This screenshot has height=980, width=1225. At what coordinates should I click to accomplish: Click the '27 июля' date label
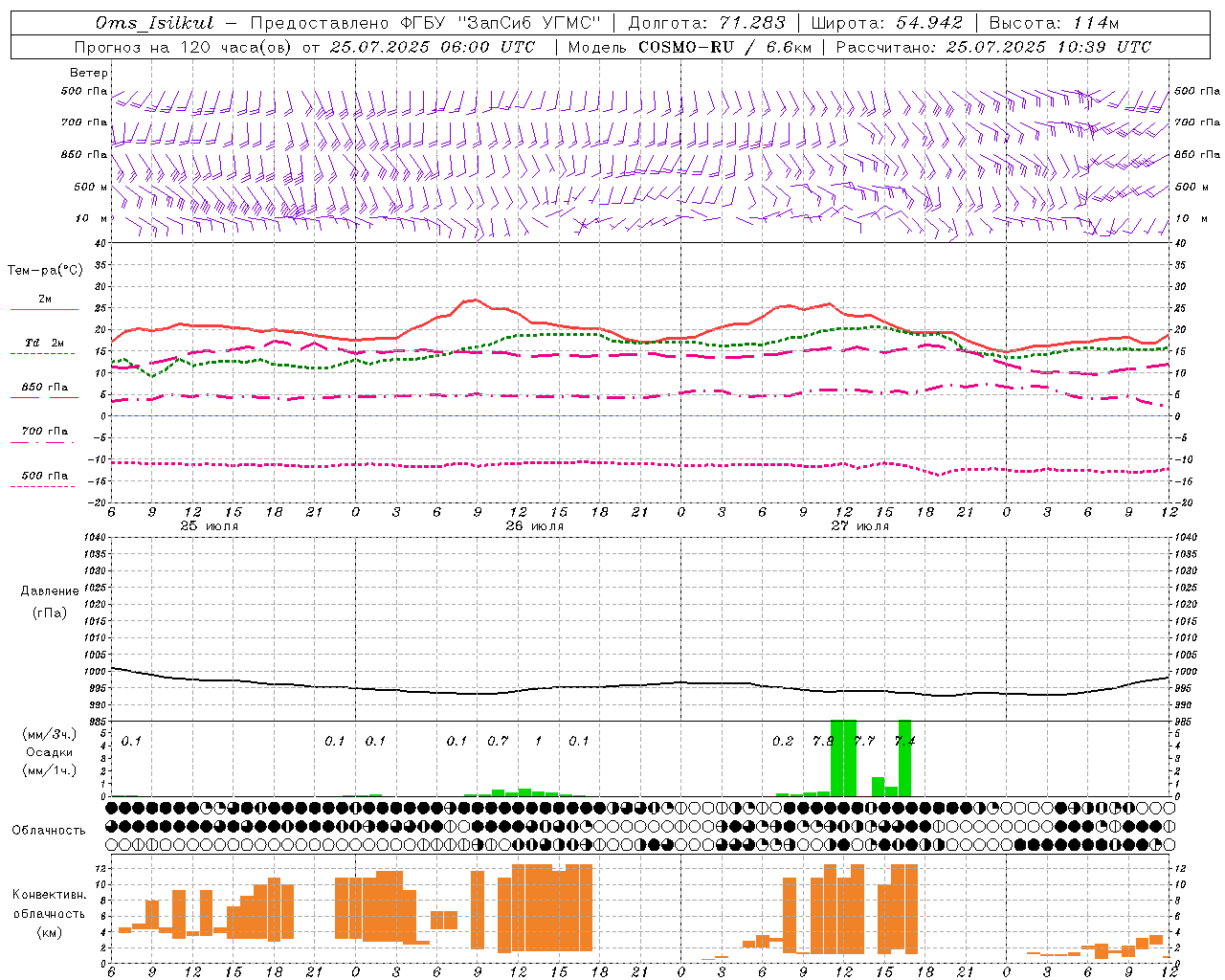coord(860,526)
